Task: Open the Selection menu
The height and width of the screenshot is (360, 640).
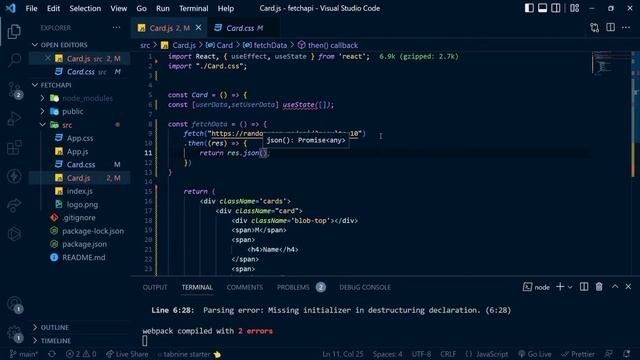Action: 85,8
